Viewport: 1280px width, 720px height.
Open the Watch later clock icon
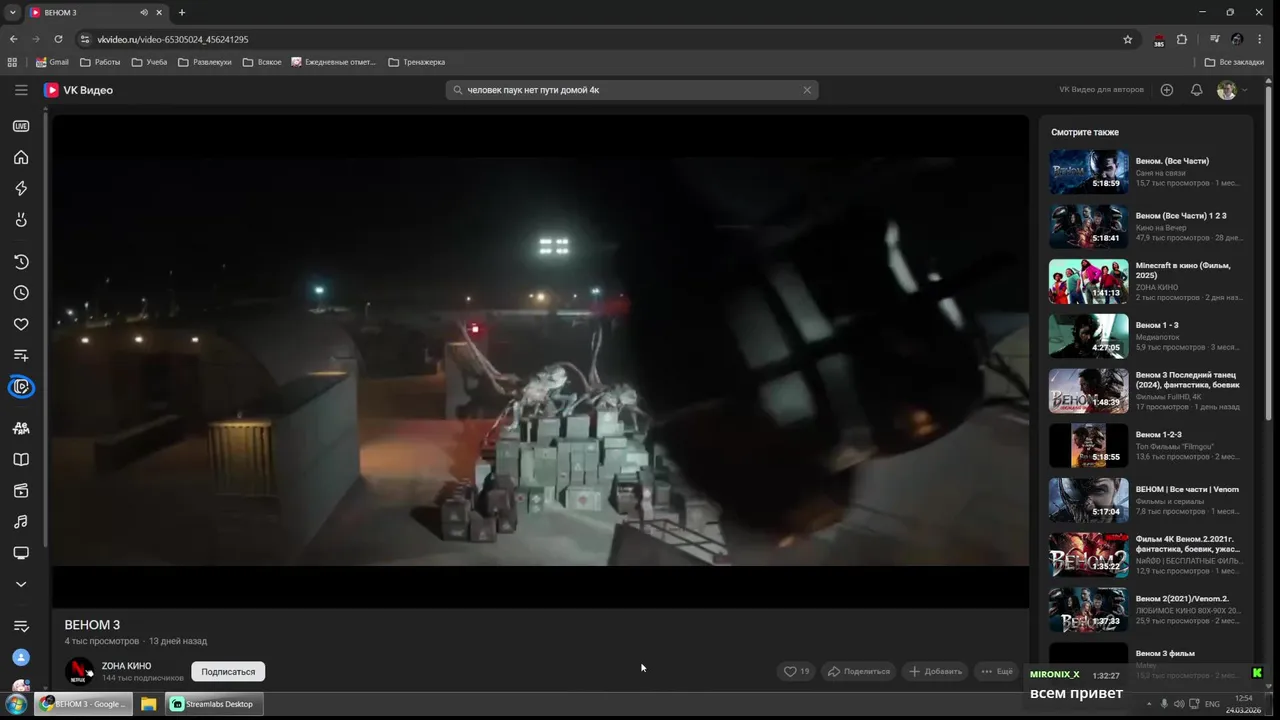21,293
